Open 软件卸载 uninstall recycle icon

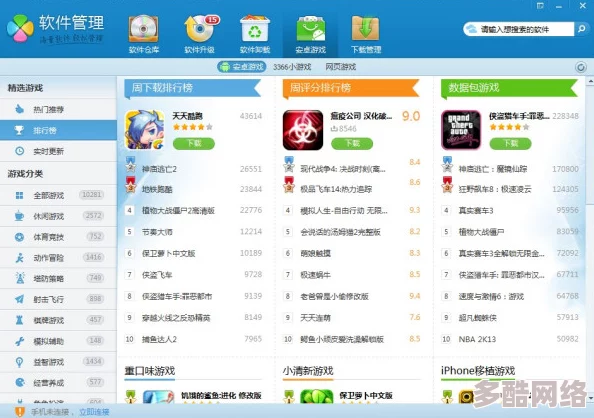pyautogui.click(x=255, y=34)
